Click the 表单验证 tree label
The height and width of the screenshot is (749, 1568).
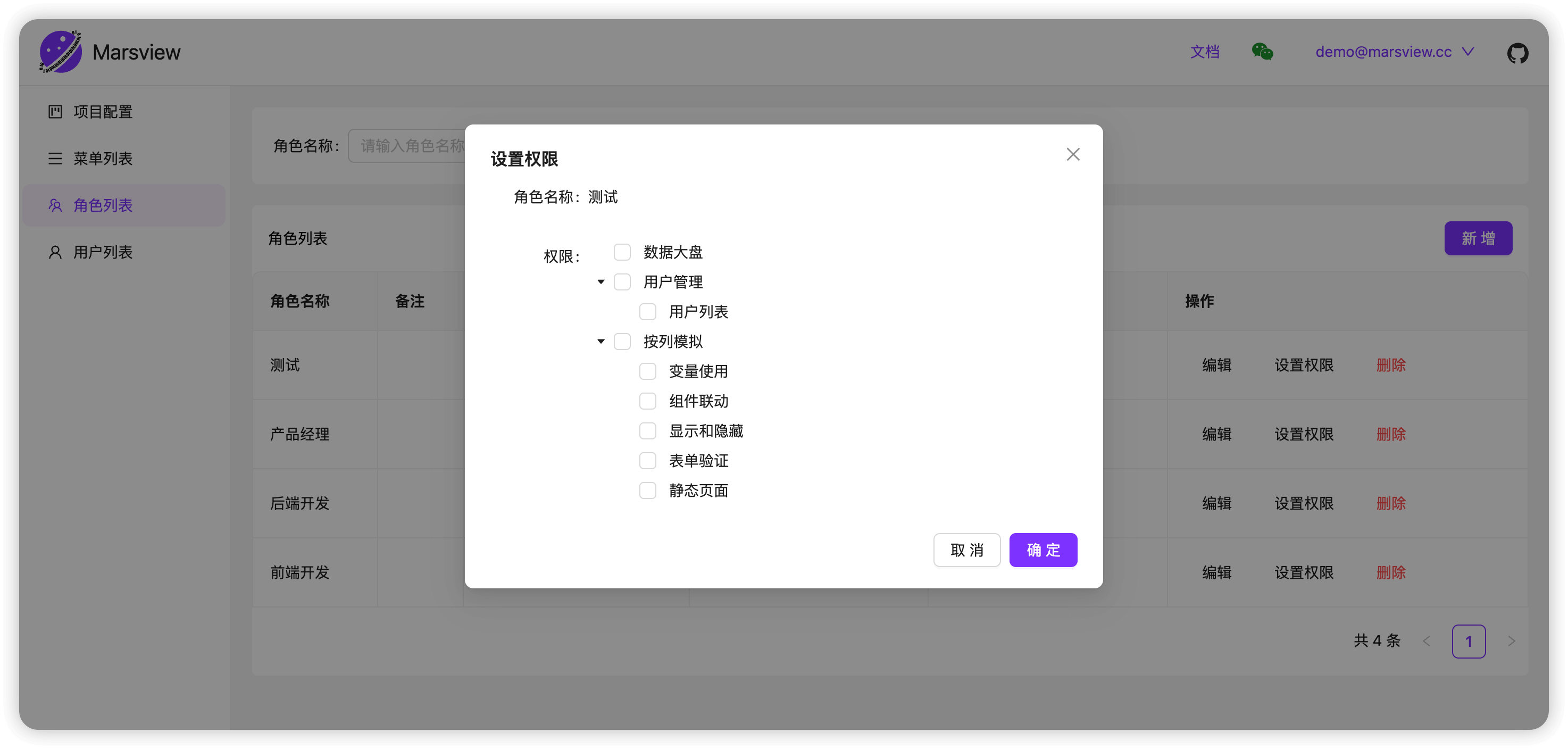click(698, 461)
